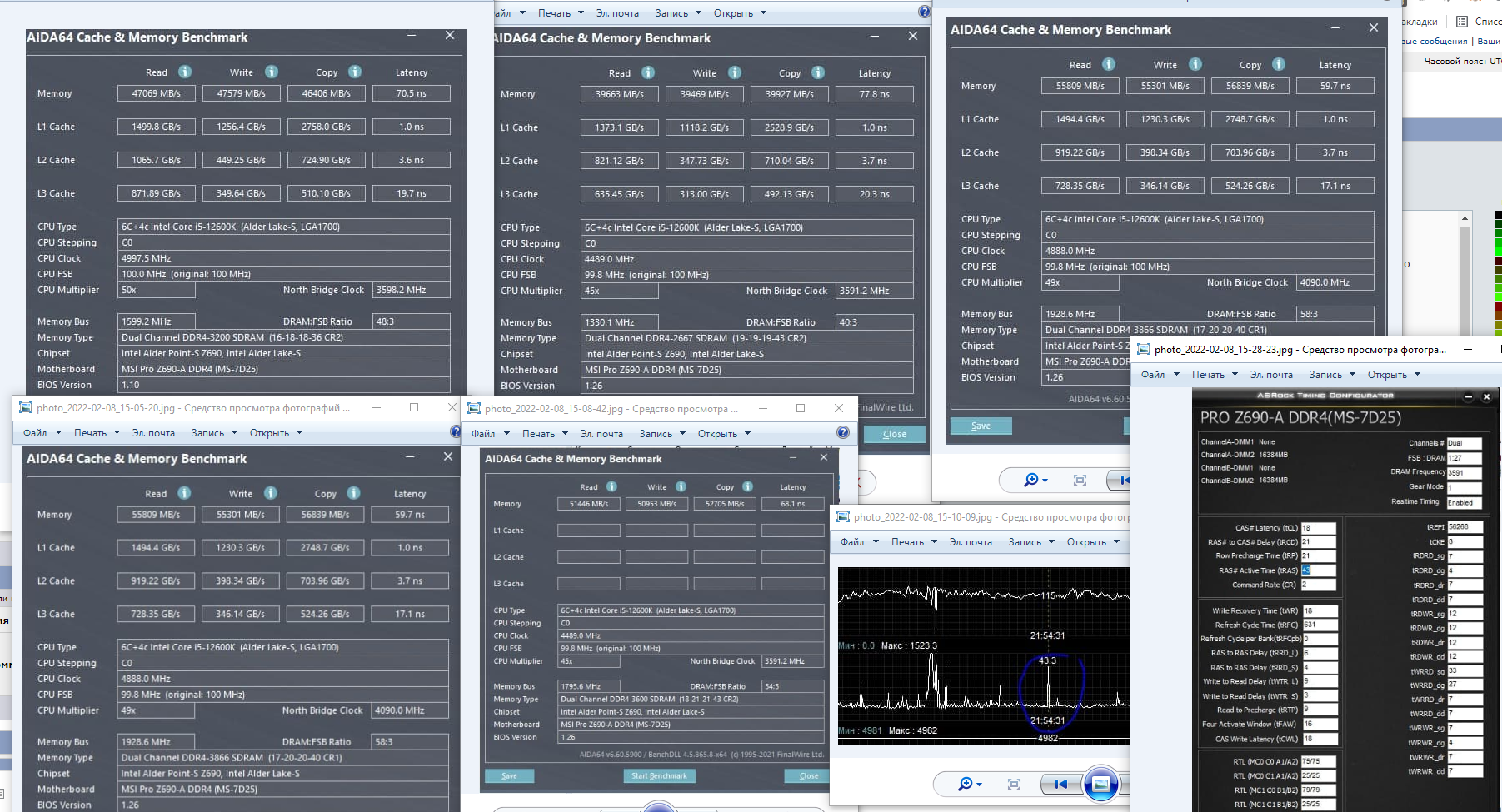Click the title-bar picture icon of photo 15-05-20

tap(26, 407)
